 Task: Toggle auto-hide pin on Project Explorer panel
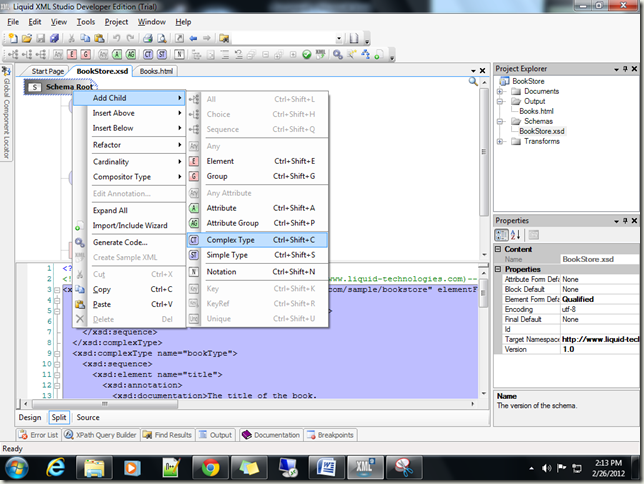[625, 68]
